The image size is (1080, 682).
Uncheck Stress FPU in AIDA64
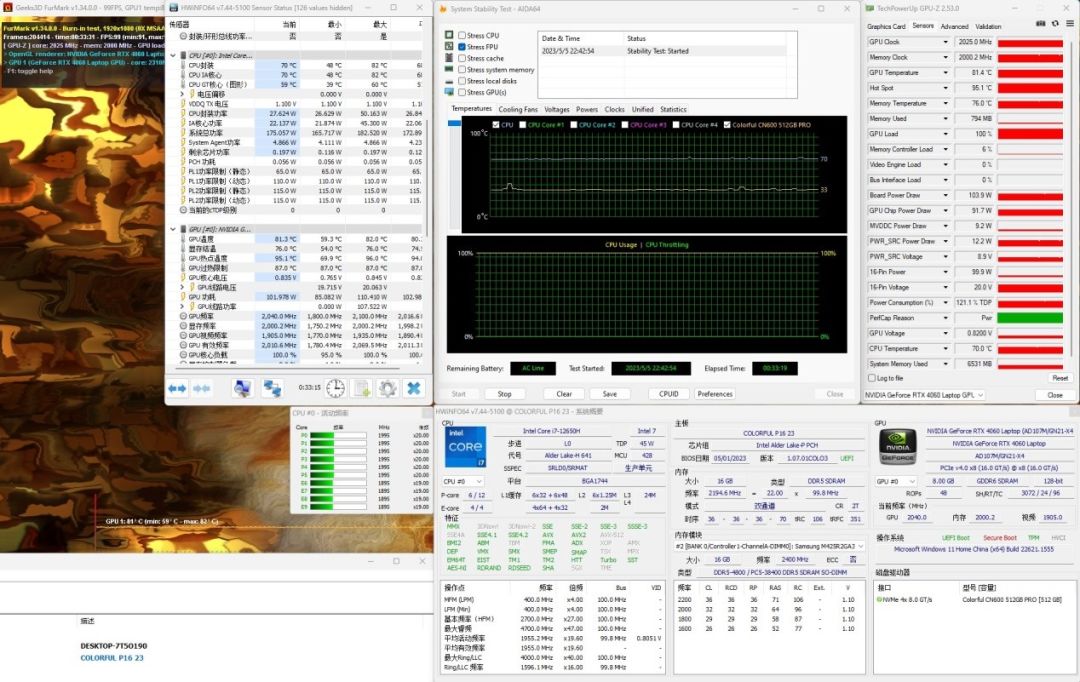(x=461, y=47)
